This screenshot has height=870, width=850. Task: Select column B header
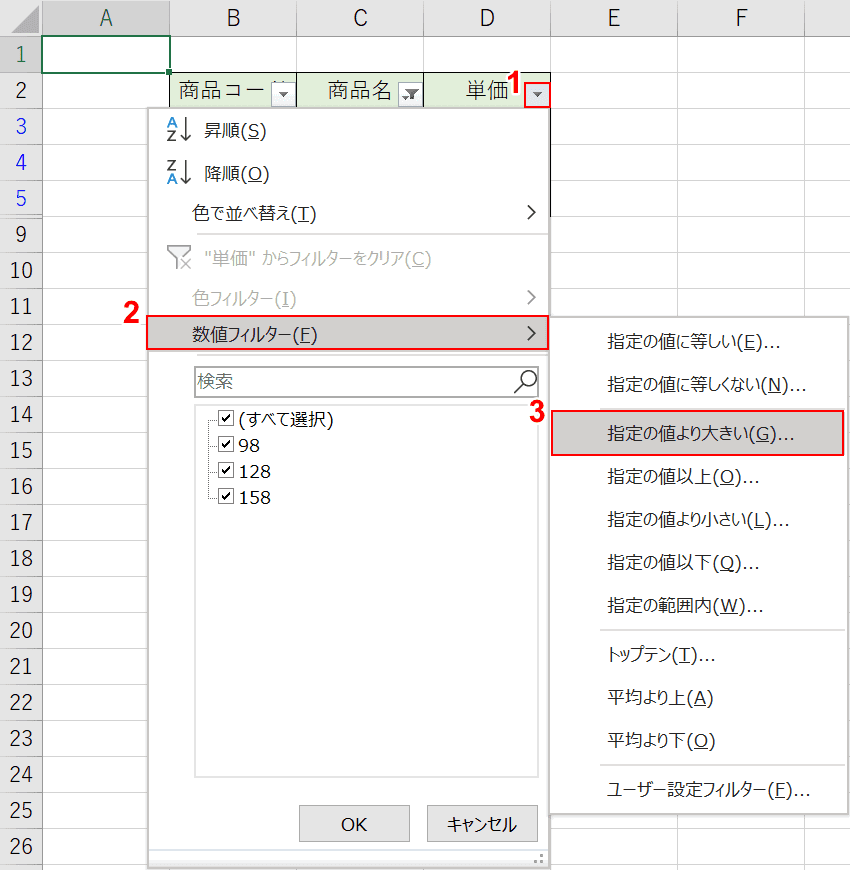[x=233, y=18]
